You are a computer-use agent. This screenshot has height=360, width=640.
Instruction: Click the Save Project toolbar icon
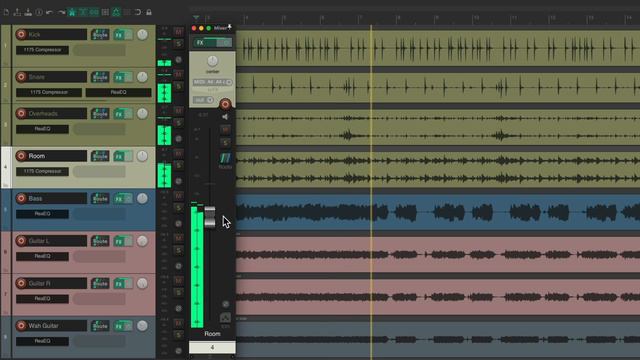coord(28,12)
